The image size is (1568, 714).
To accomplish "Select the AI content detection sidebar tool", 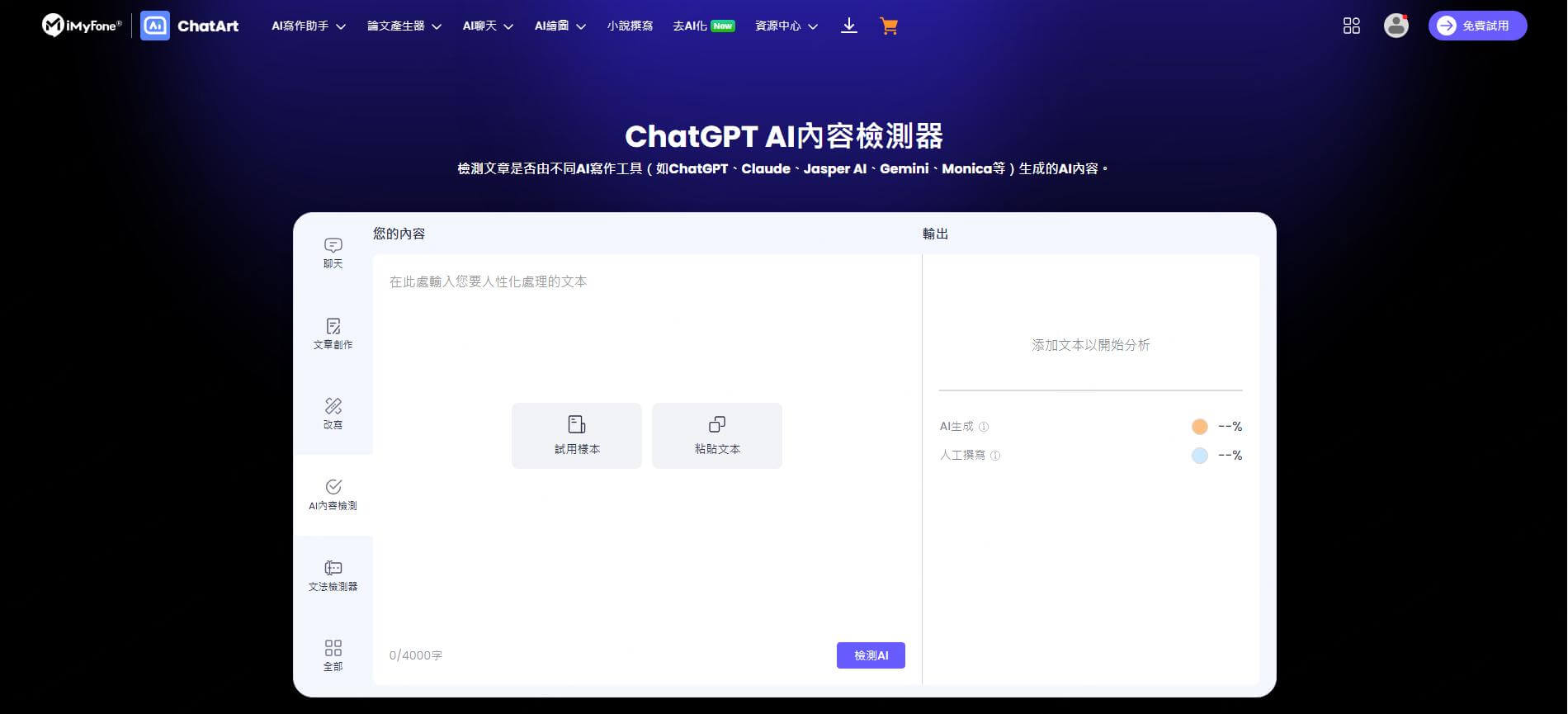I will [x=333, y=494].
